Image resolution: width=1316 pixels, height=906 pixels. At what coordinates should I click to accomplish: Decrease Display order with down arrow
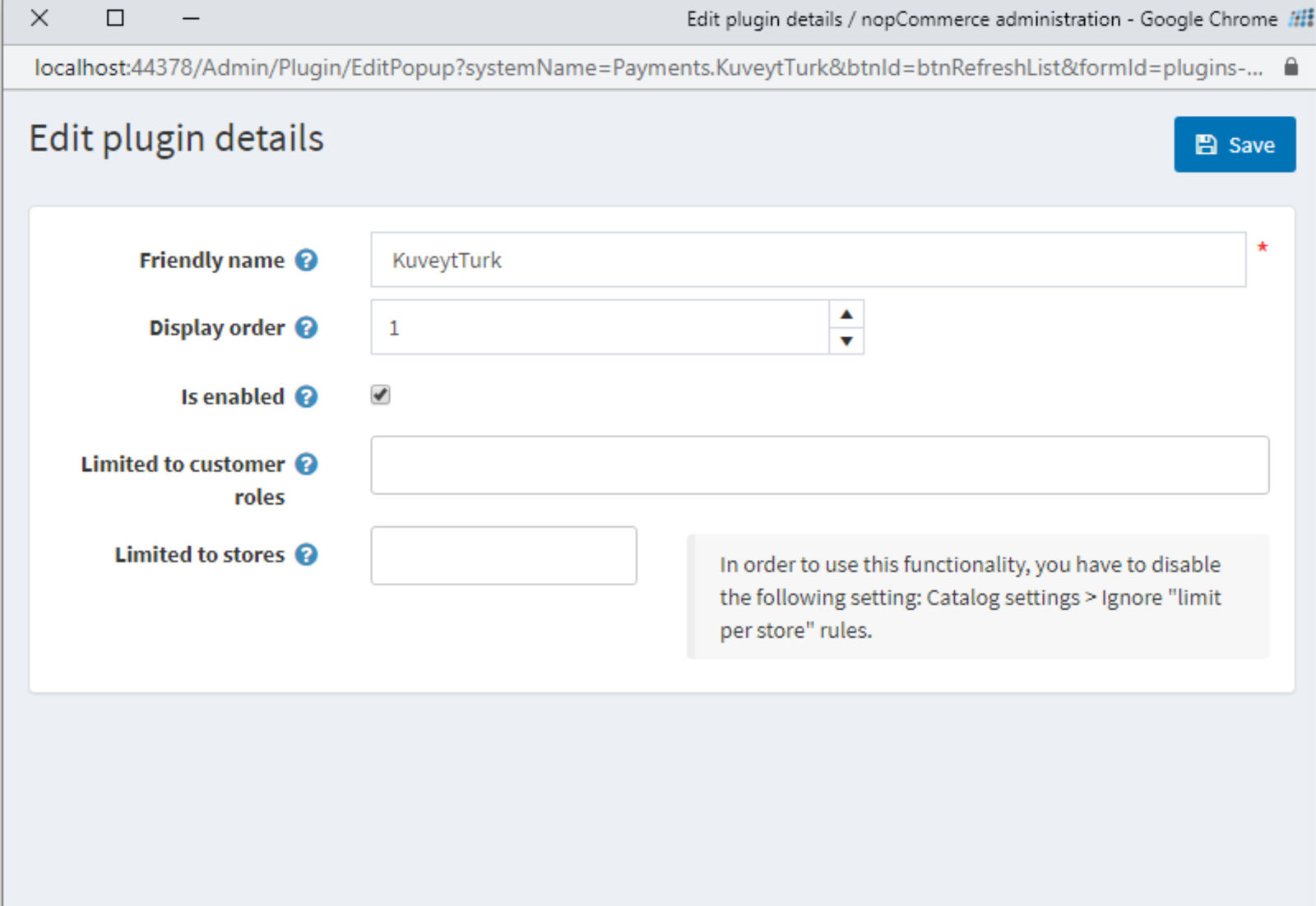point(846,340)
